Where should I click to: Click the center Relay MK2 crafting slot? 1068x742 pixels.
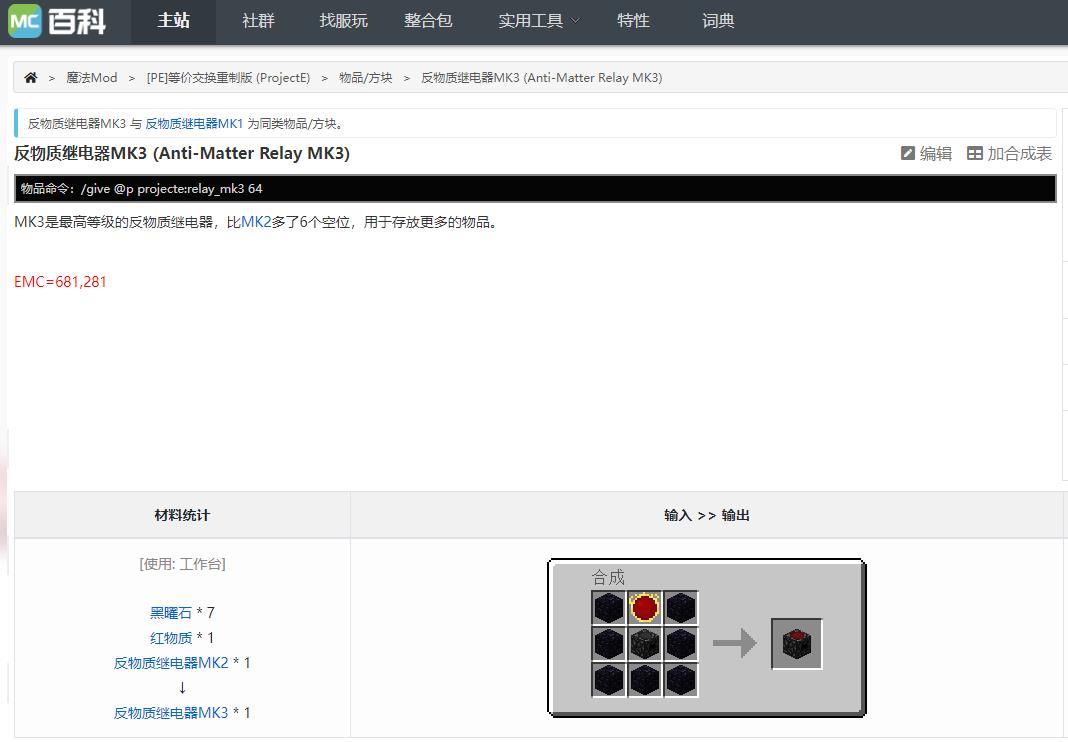(644, 643)
